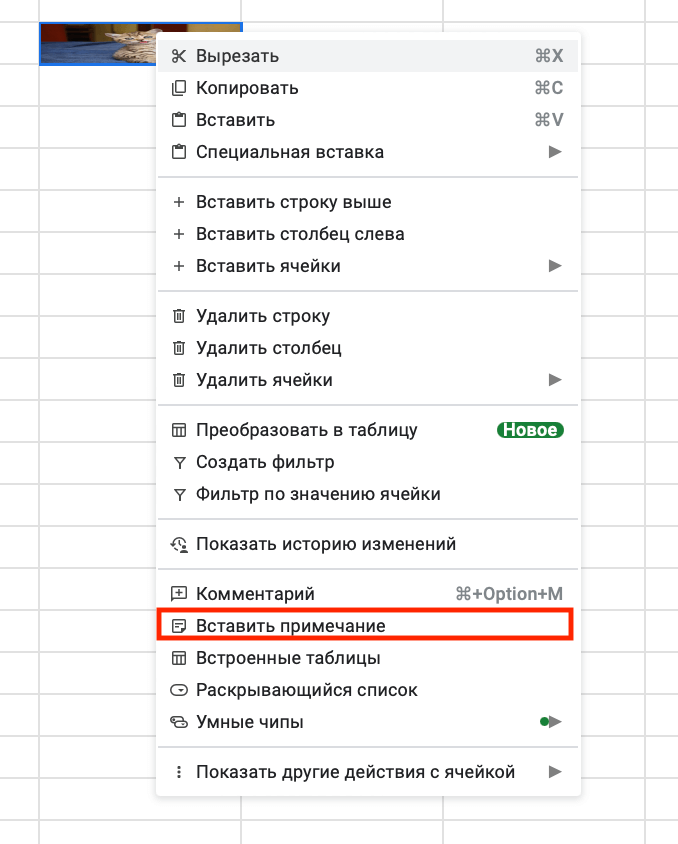
Task: Click the green Новое badge
Action: pos(530,430)
